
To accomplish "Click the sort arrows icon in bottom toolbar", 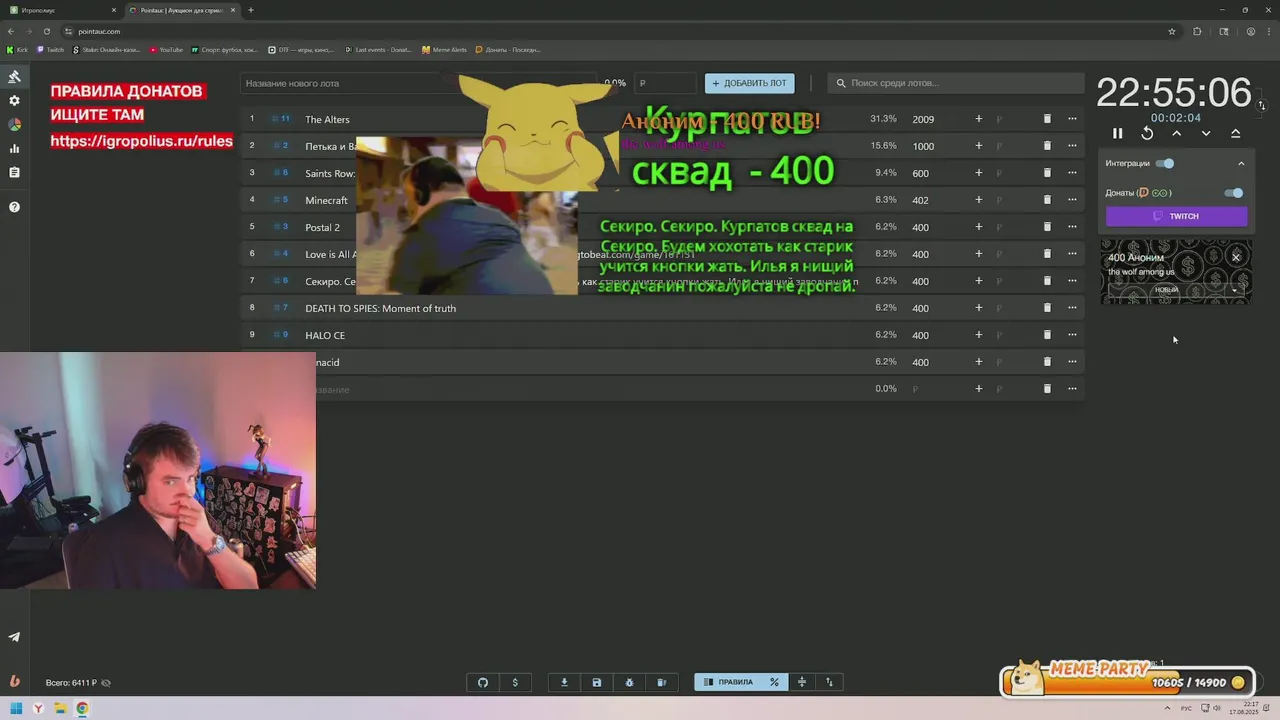I will coord(829,682).
